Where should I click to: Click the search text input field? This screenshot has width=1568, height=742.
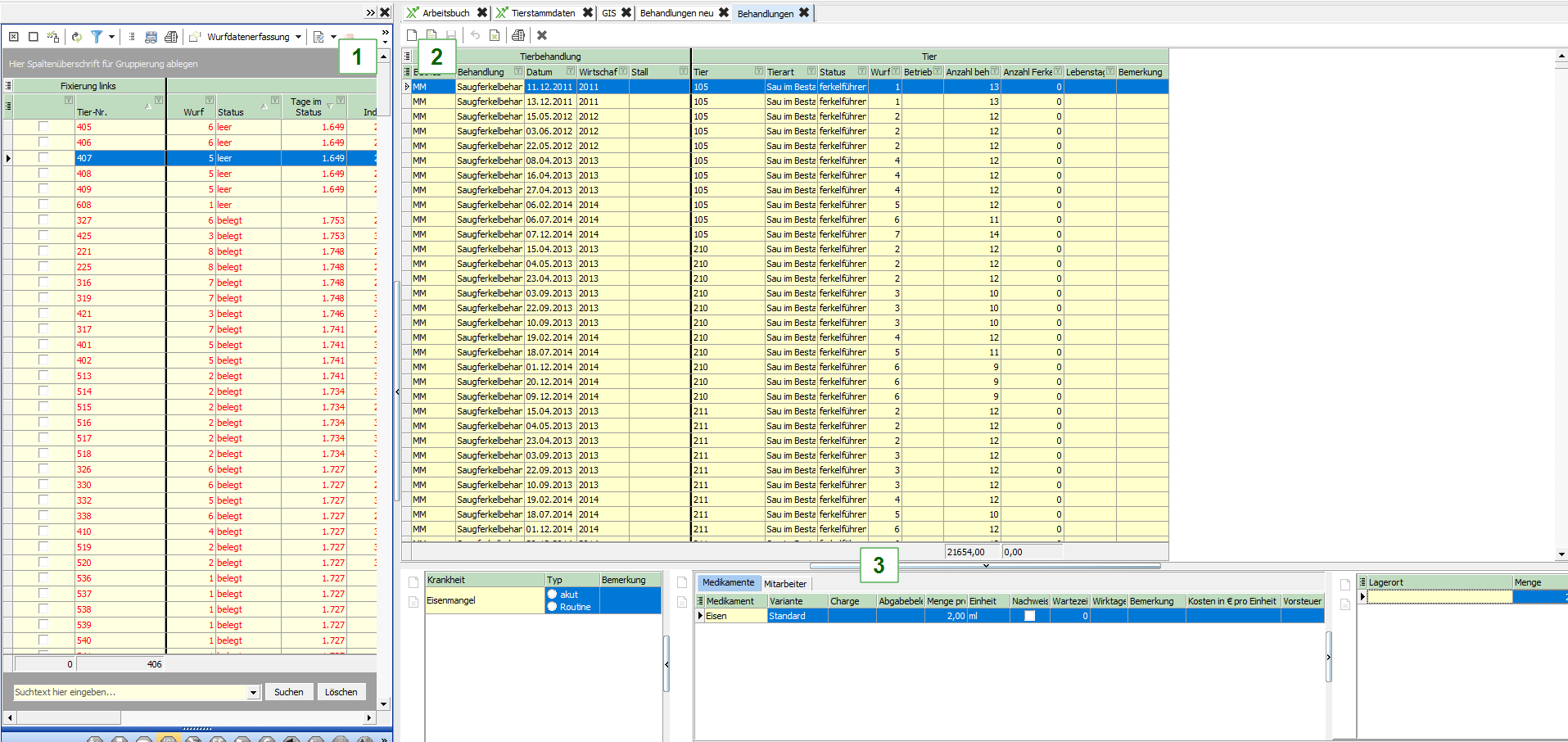[x=129, y=693]
